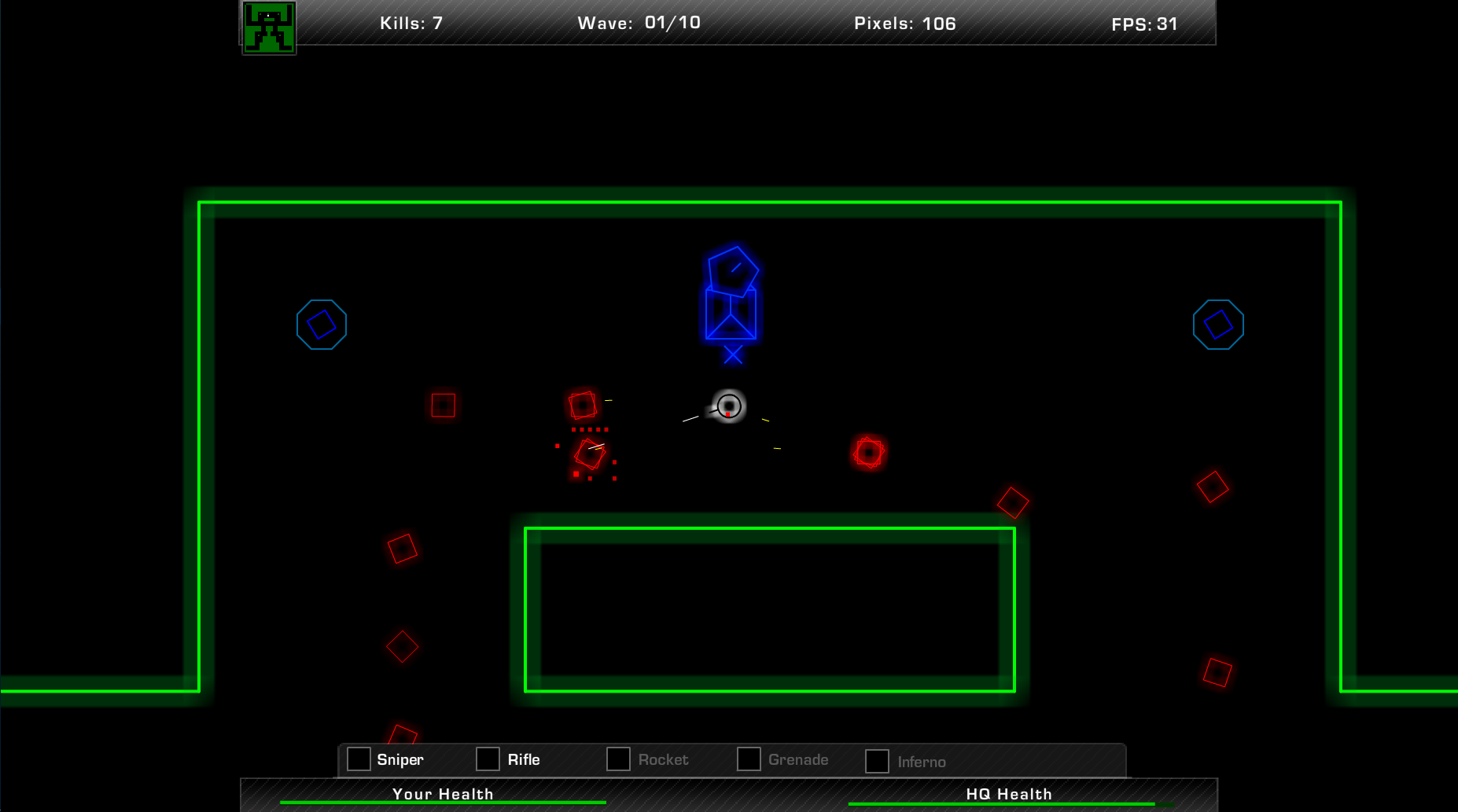The width and height of the screenshot is (1458, 812).
Task: Target the red enemy square at far left
Action: pyautogui.click(x=444, y=405)
